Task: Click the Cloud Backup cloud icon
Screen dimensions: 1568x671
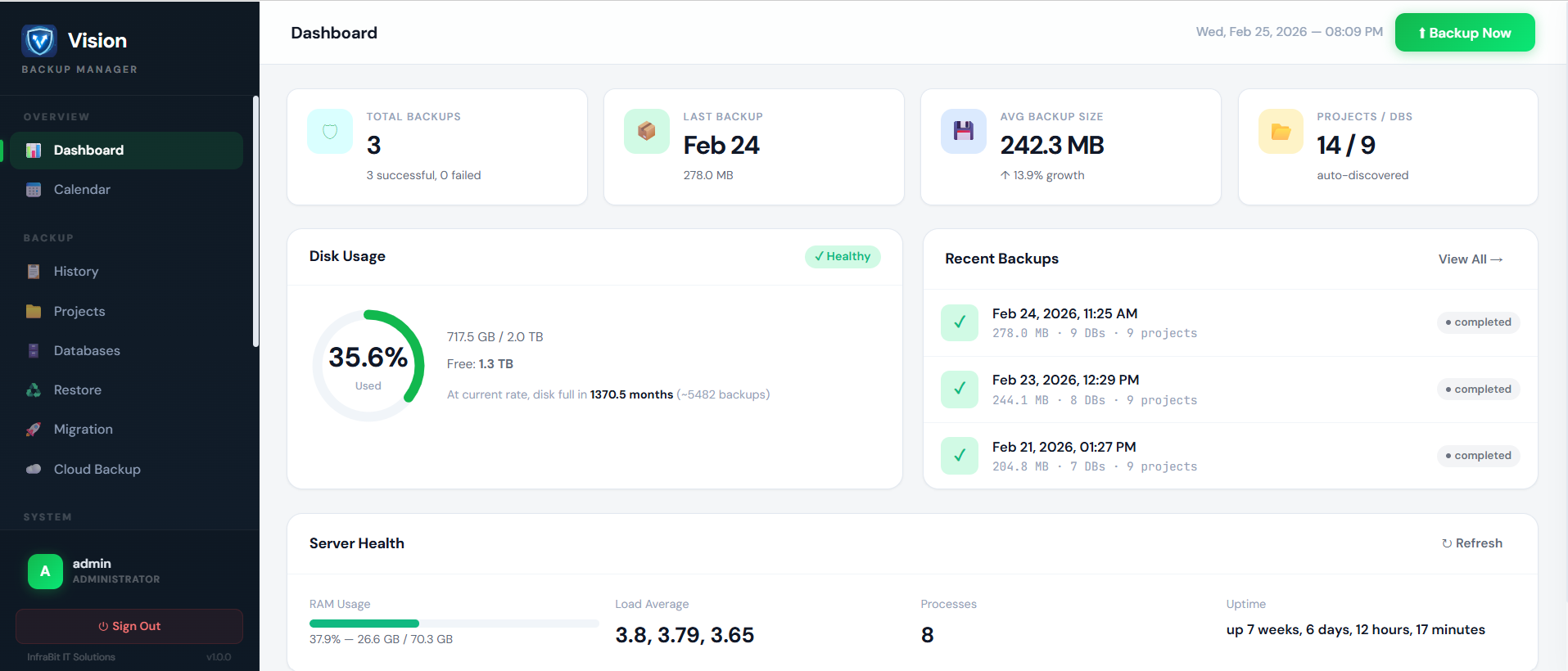Action: (34, 470)
